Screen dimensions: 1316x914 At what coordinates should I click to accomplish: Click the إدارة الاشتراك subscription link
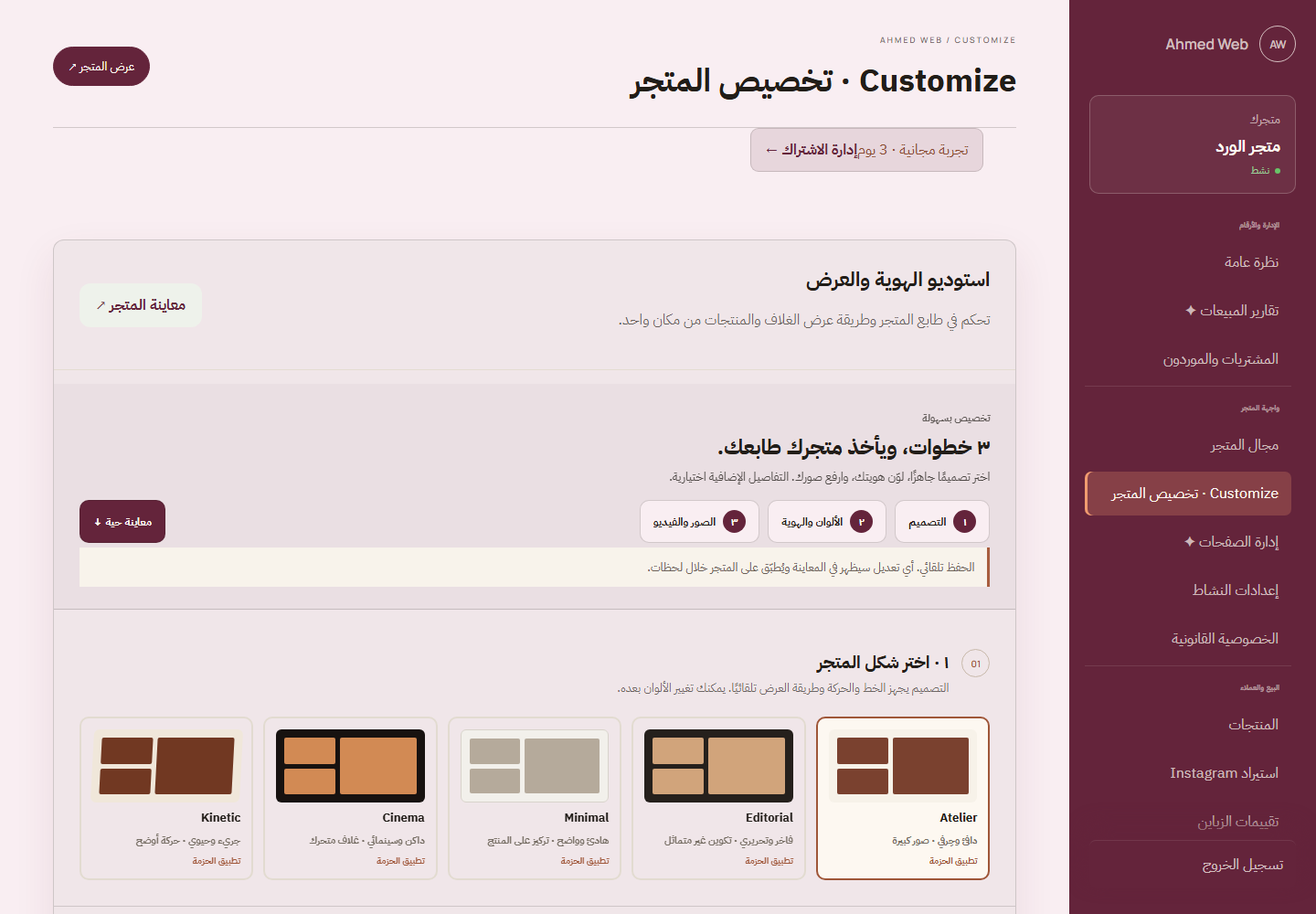click(x=812, y=150)
